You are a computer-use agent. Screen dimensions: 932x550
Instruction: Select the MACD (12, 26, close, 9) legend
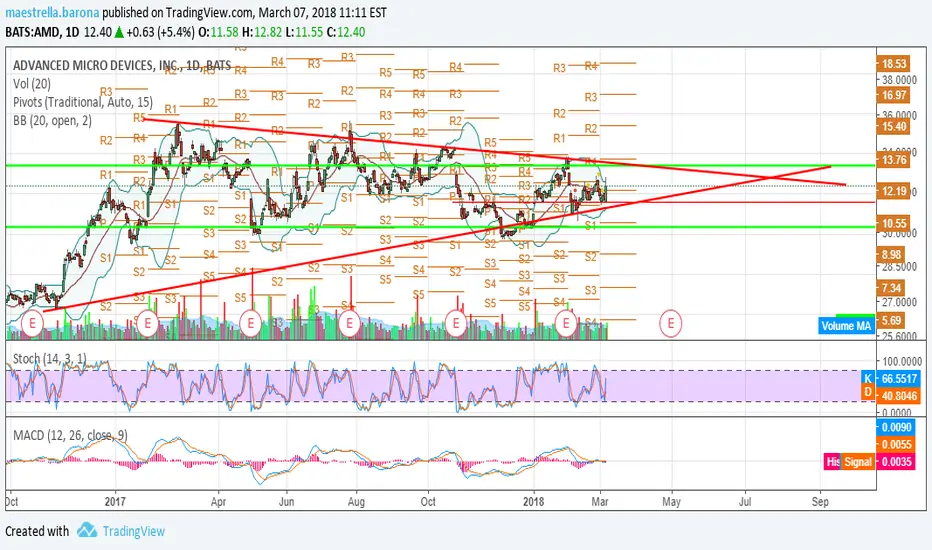pyautogui.click(x=70, y=435)
